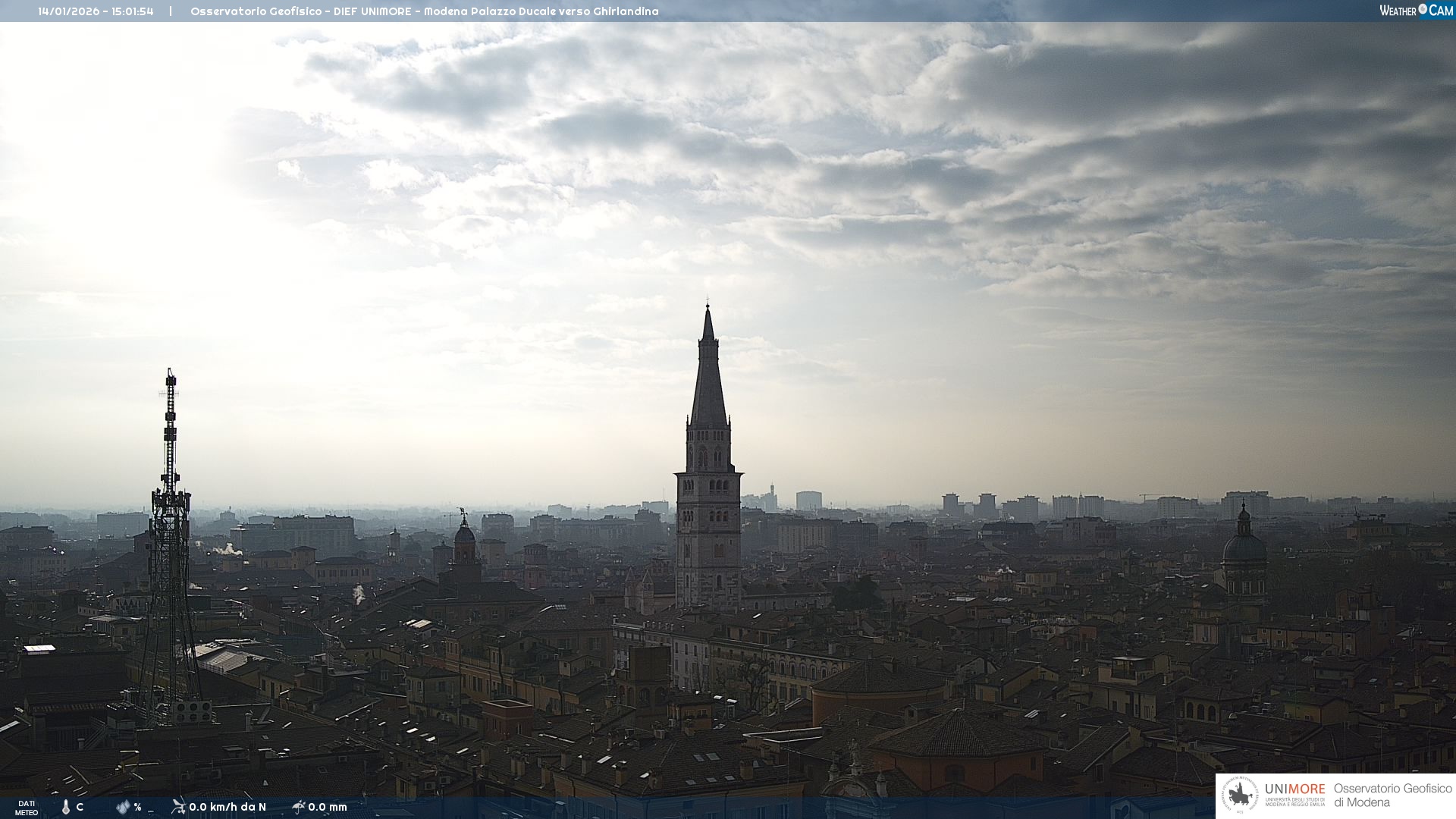
Task: Click the UNIMORE university name text
Action: tap(1294, 789)
